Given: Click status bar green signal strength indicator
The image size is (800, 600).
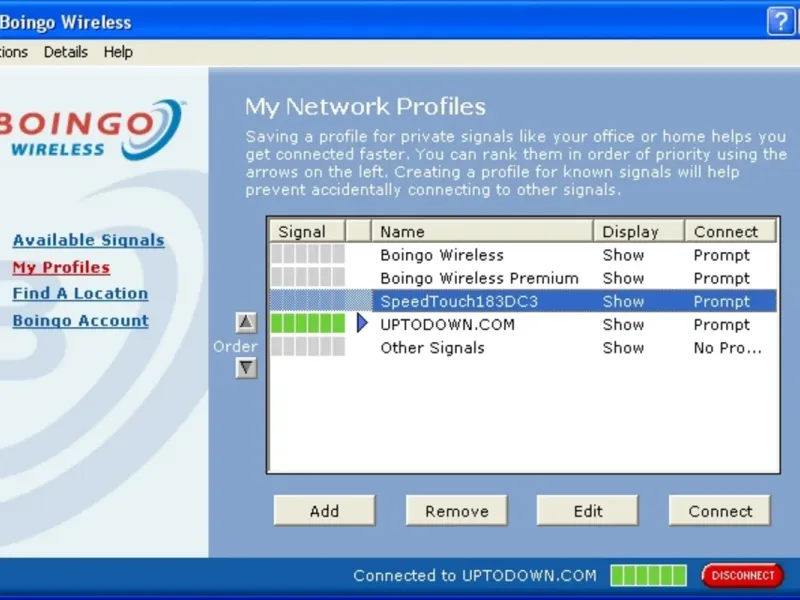Looking at the screenshot, I should (x=648, y=576).
